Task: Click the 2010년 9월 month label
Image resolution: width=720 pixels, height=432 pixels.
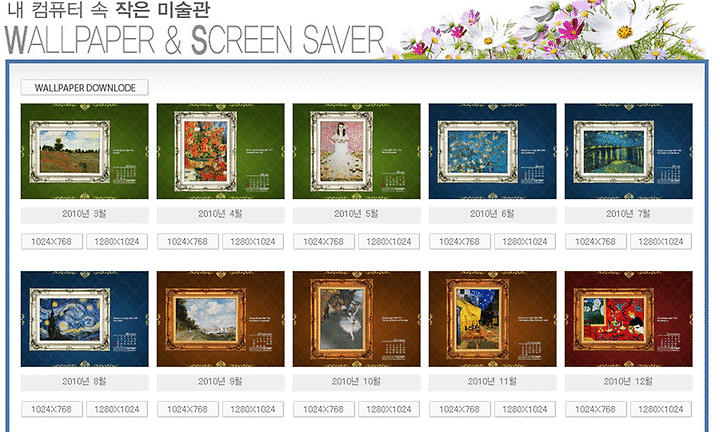Action: click(x=220, y=382)
